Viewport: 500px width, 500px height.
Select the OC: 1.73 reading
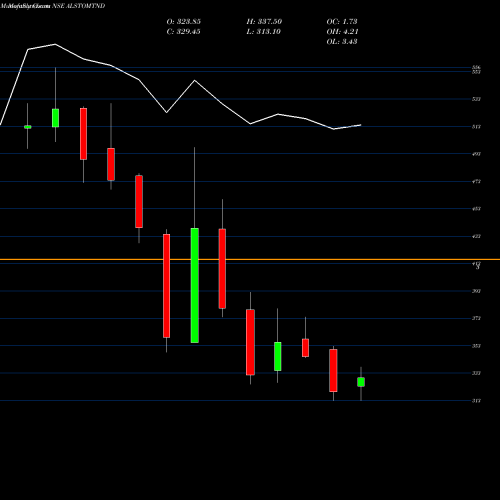click(342, 22)
